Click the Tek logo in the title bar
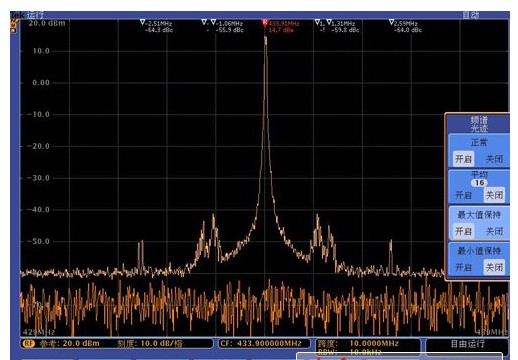The image size is (518, 360). coord(18,15)
